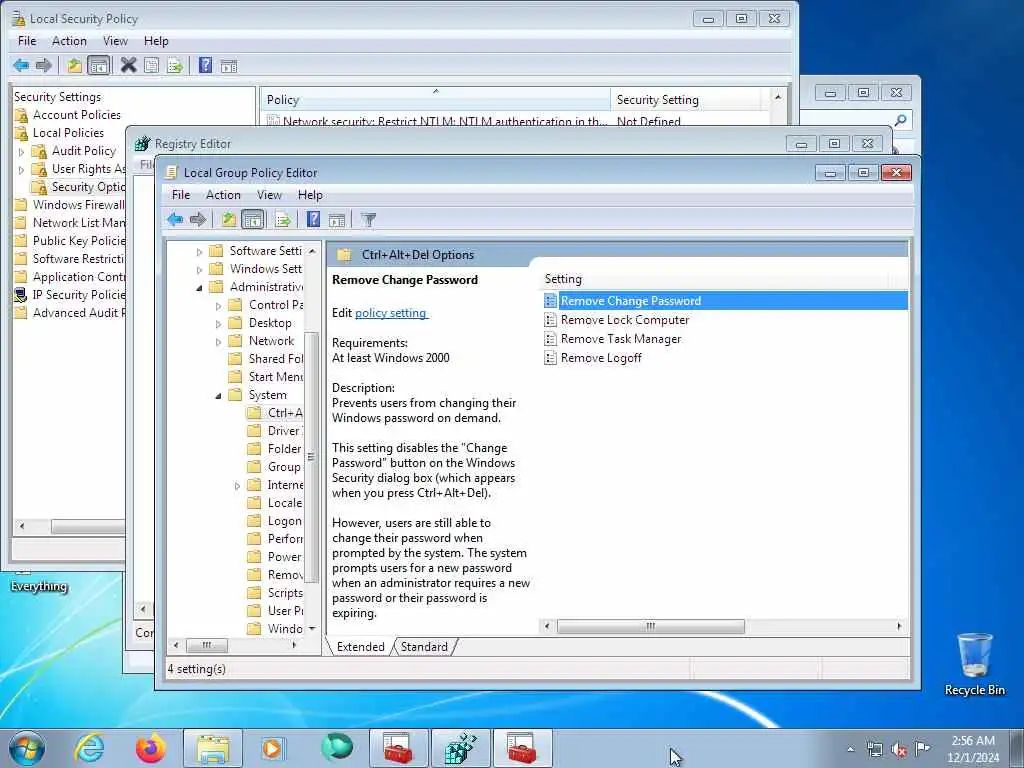Click Forward arrow in Group Policy Editor toolbar
Image resolution: width=1024 pixels, height=768 pixels.
[198, 219]
